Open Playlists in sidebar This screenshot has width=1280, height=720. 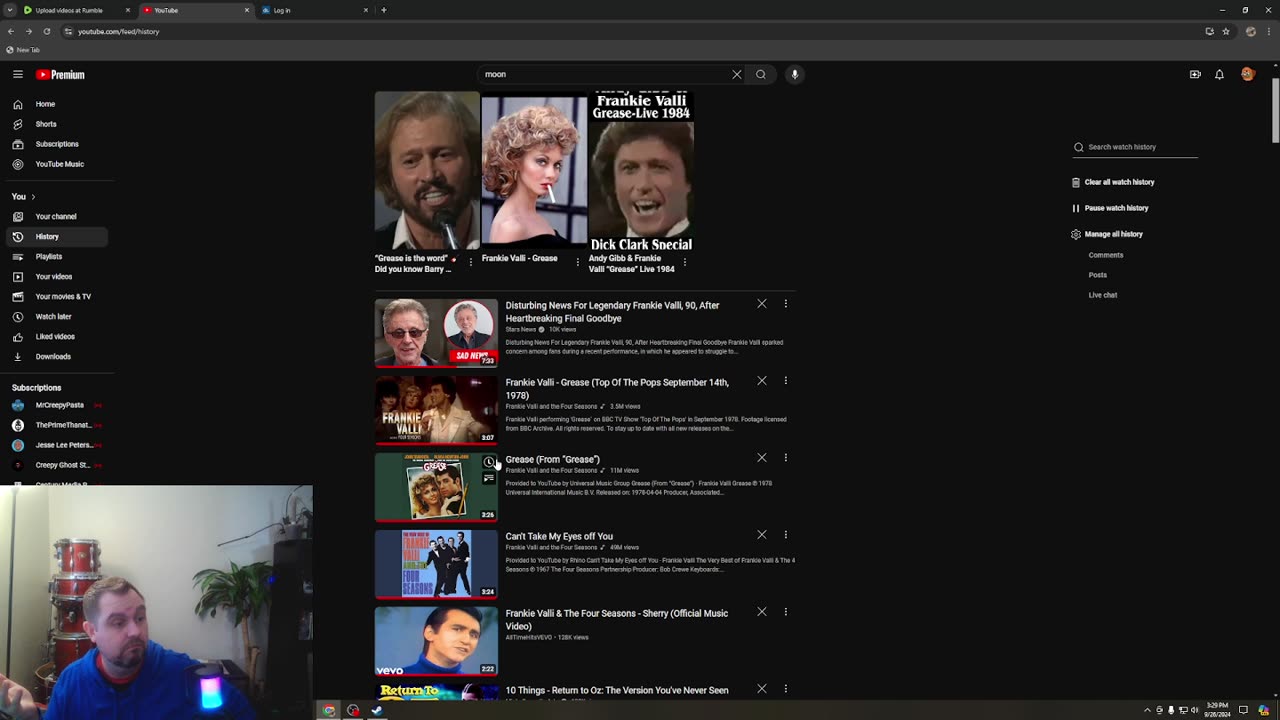click(x=55, y=256)
